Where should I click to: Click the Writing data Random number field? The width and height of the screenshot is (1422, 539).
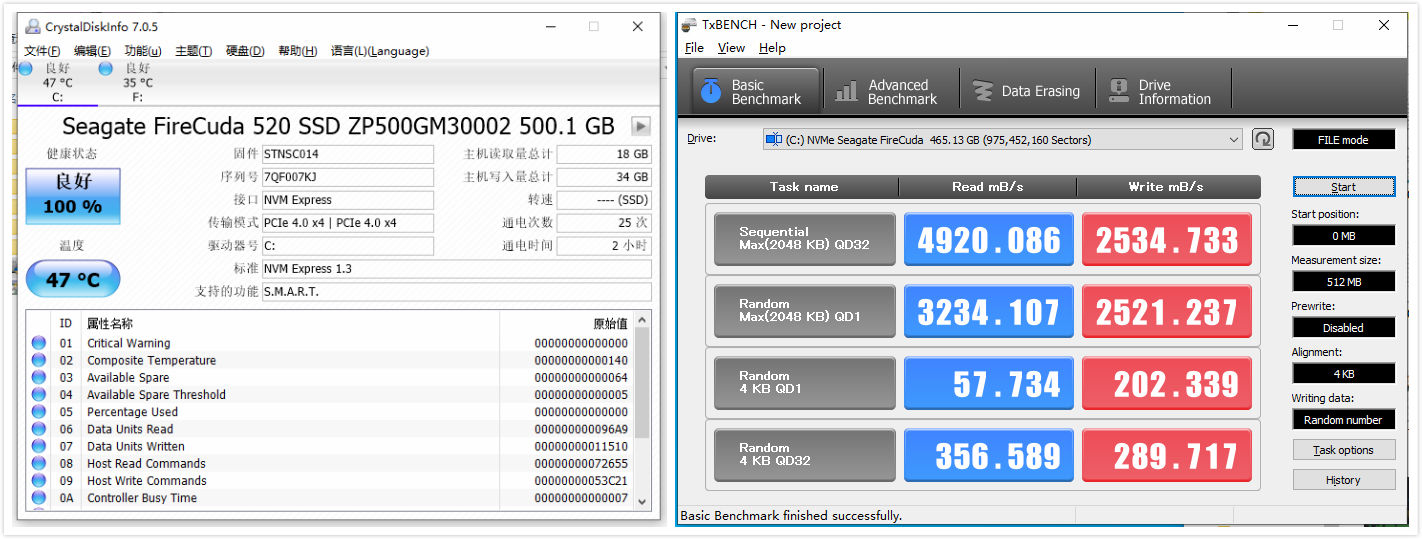(x=1343, y=420)
